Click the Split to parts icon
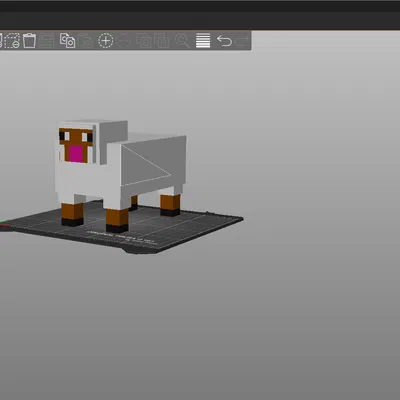 [x=163, y=41]
